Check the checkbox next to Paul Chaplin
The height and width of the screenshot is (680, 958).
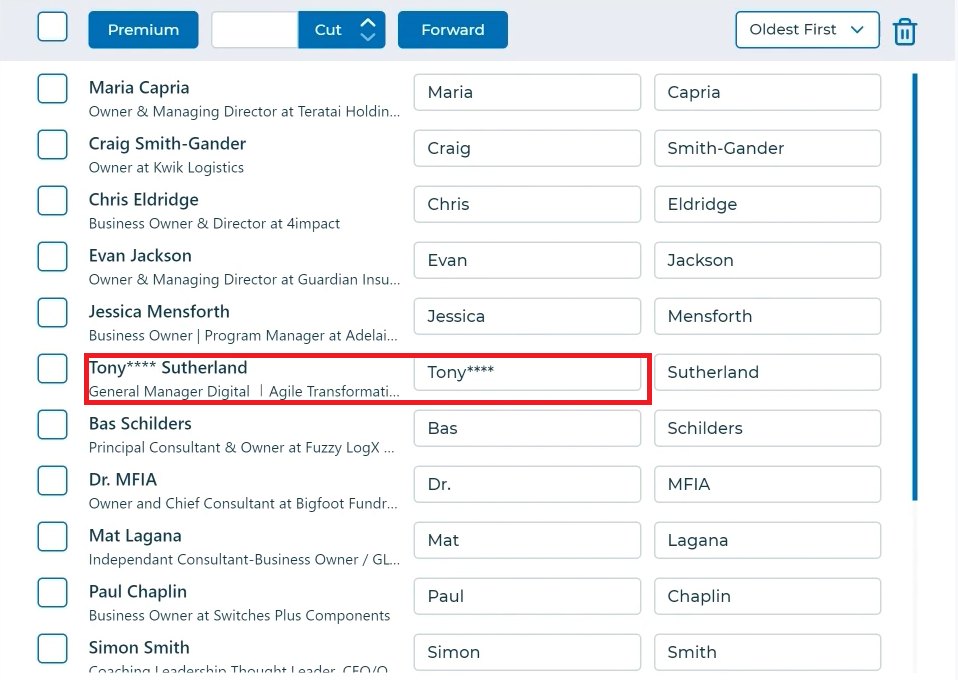coord(52,592)
